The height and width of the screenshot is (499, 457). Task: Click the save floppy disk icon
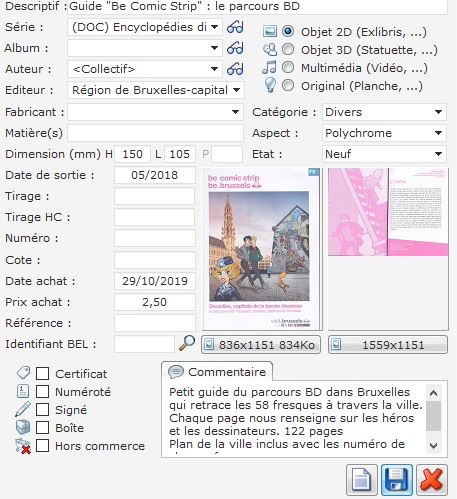coord(397,480)
